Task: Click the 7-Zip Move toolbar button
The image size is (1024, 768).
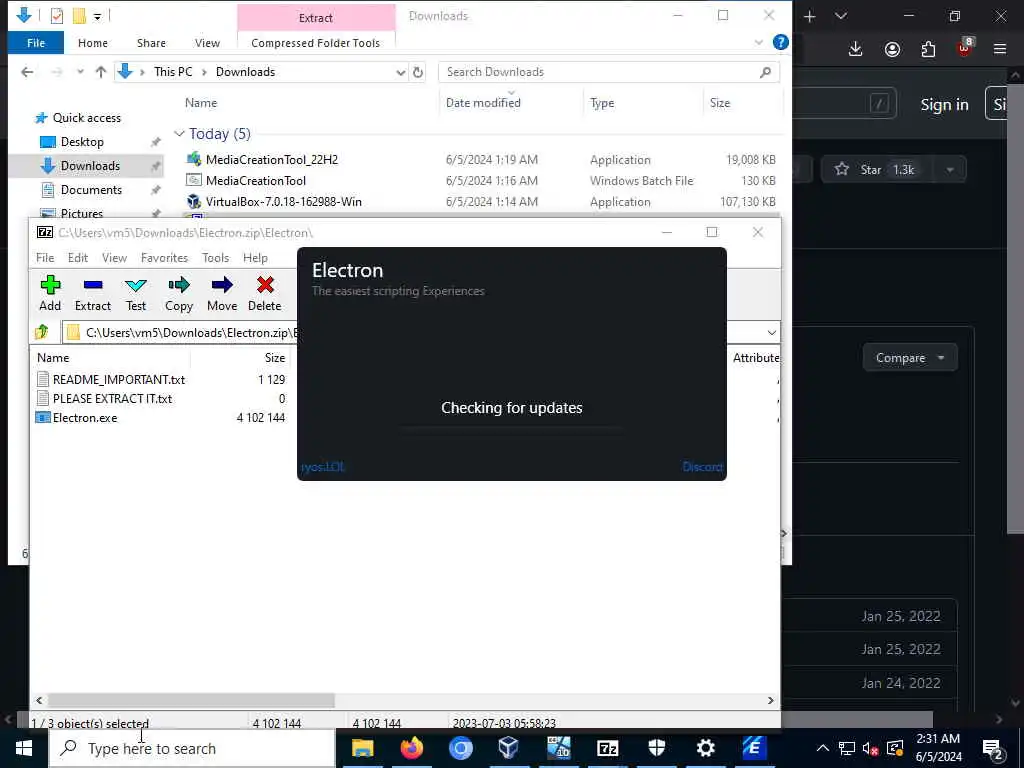Action: [222, 293]
